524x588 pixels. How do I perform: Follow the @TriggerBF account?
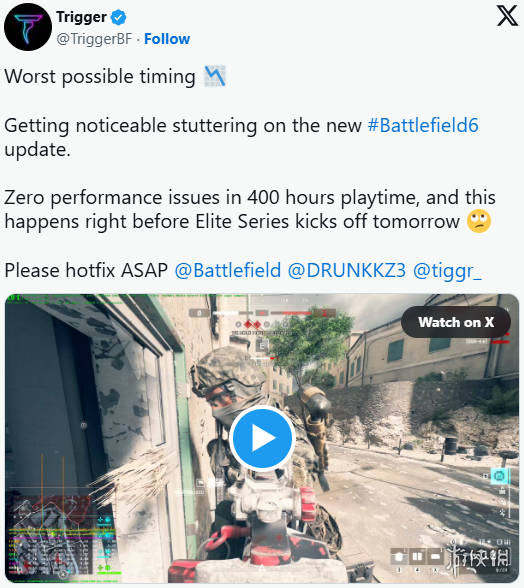tap(167, 39)
